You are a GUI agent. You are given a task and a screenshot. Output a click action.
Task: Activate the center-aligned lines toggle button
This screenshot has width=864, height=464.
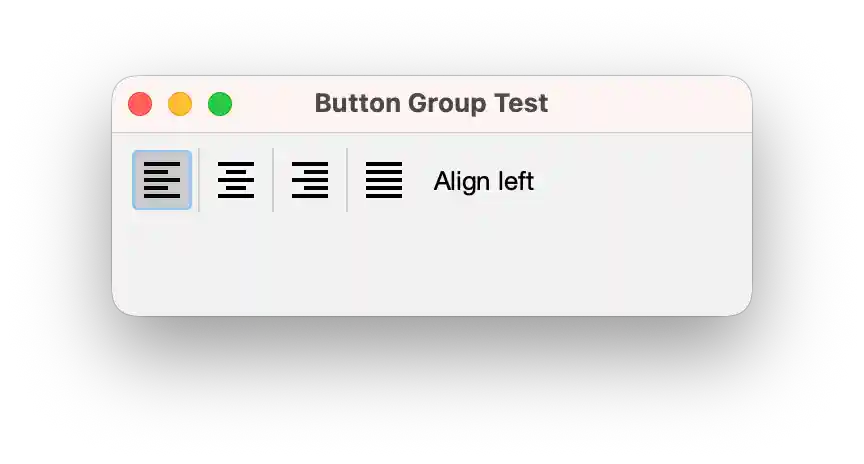pos(236,180)
